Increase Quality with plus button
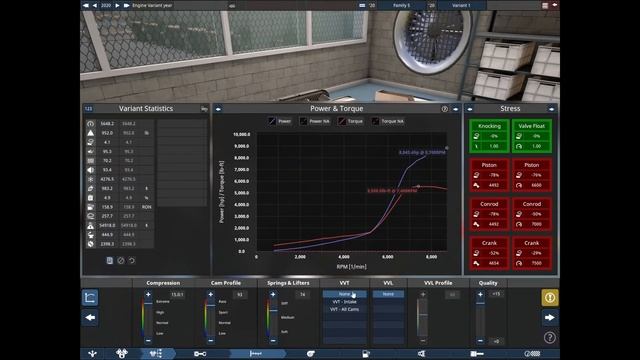Viewport: 640px width, 360px height. [x=480, y=294]
